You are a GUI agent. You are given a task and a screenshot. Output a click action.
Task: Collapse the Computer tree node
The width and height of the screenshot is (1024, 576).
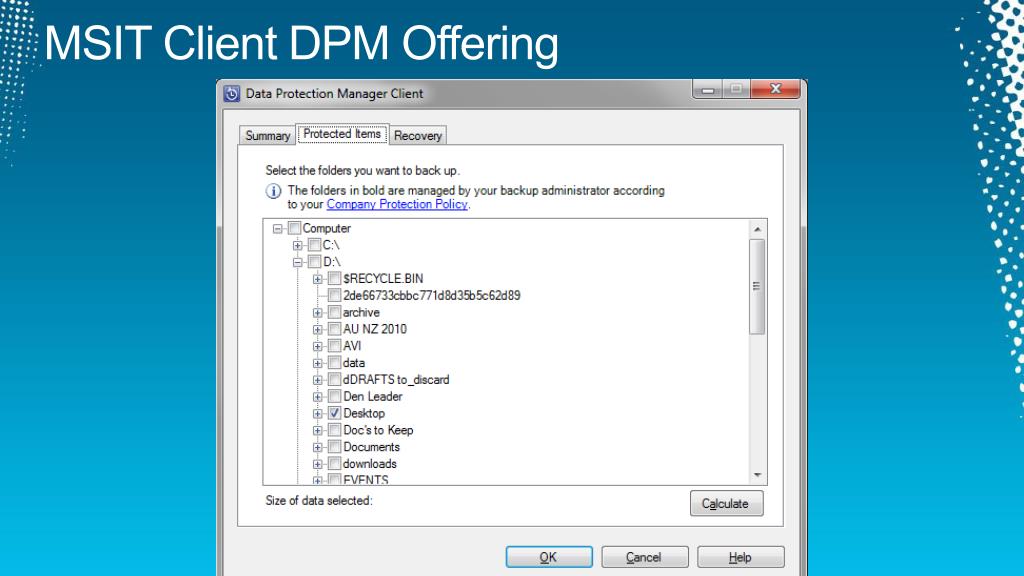pyautogui.click(x=278, y=229)
